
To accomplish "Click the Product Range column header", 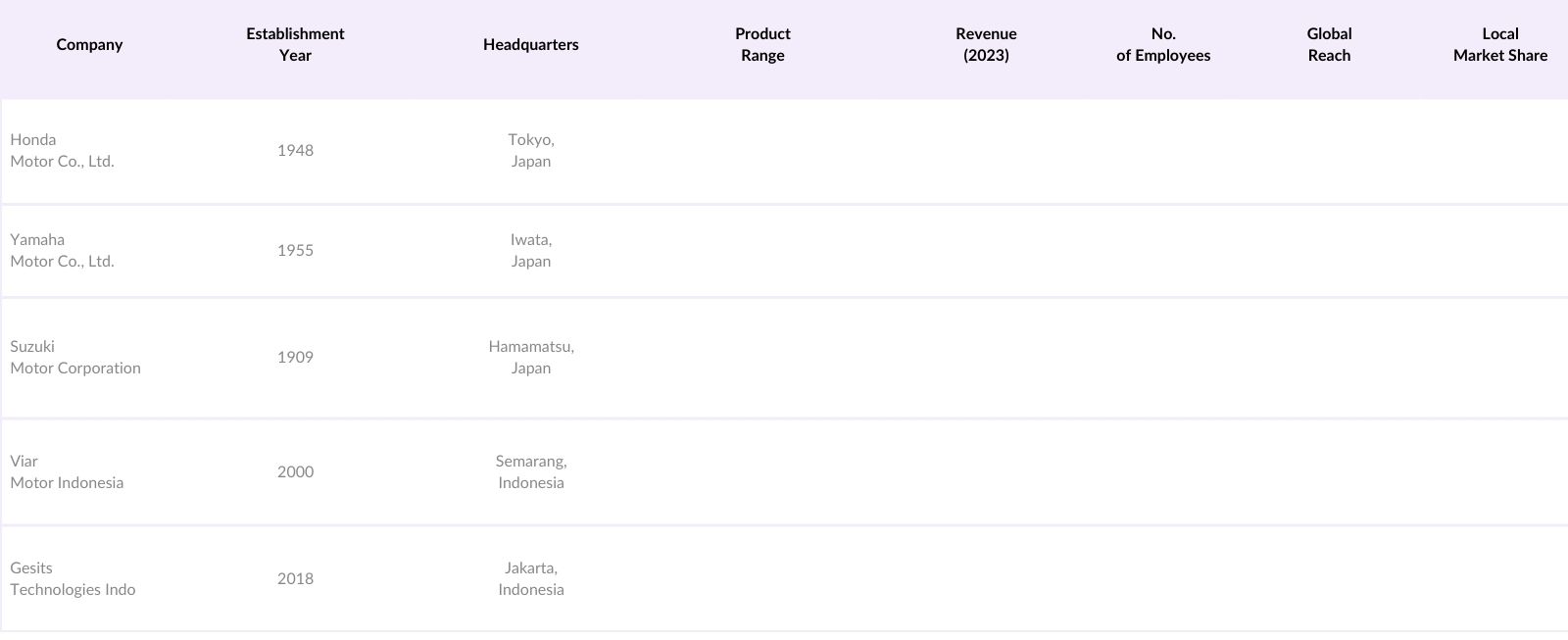I will [x=762, y=44].
